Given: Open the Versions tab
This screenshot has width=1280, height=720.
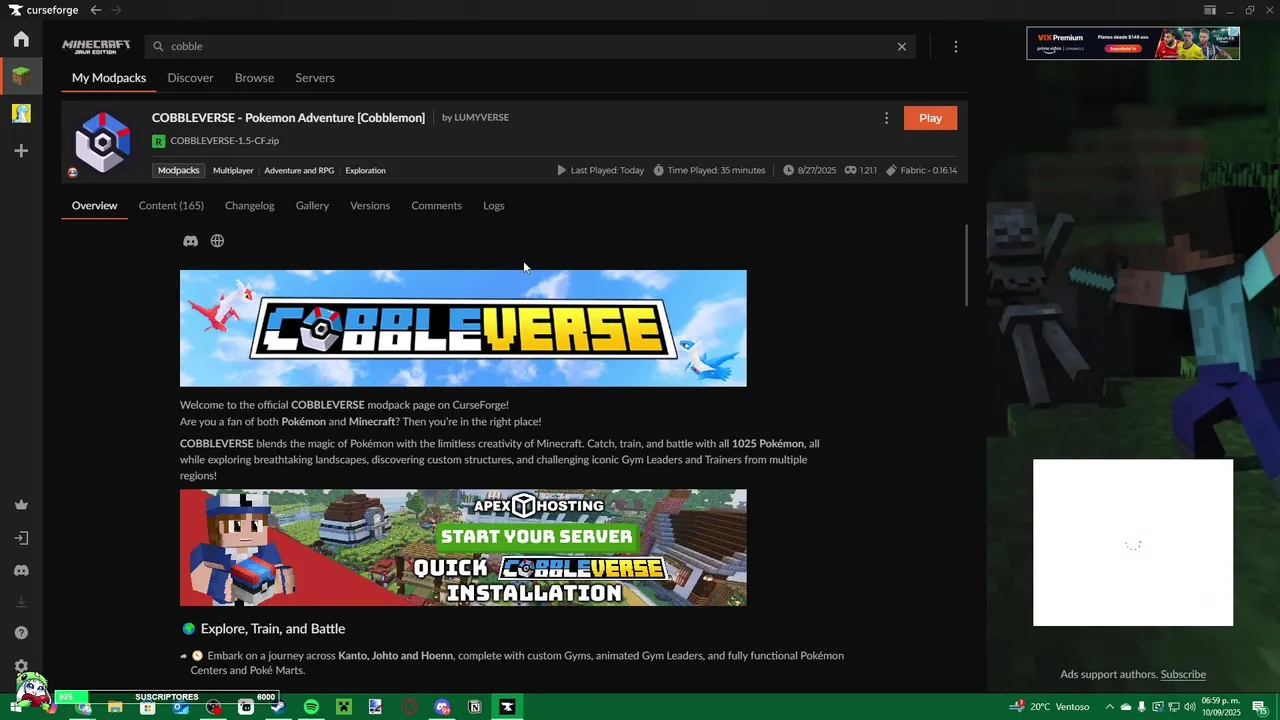Looking at the screenshot, I should [x=370, y=206].
